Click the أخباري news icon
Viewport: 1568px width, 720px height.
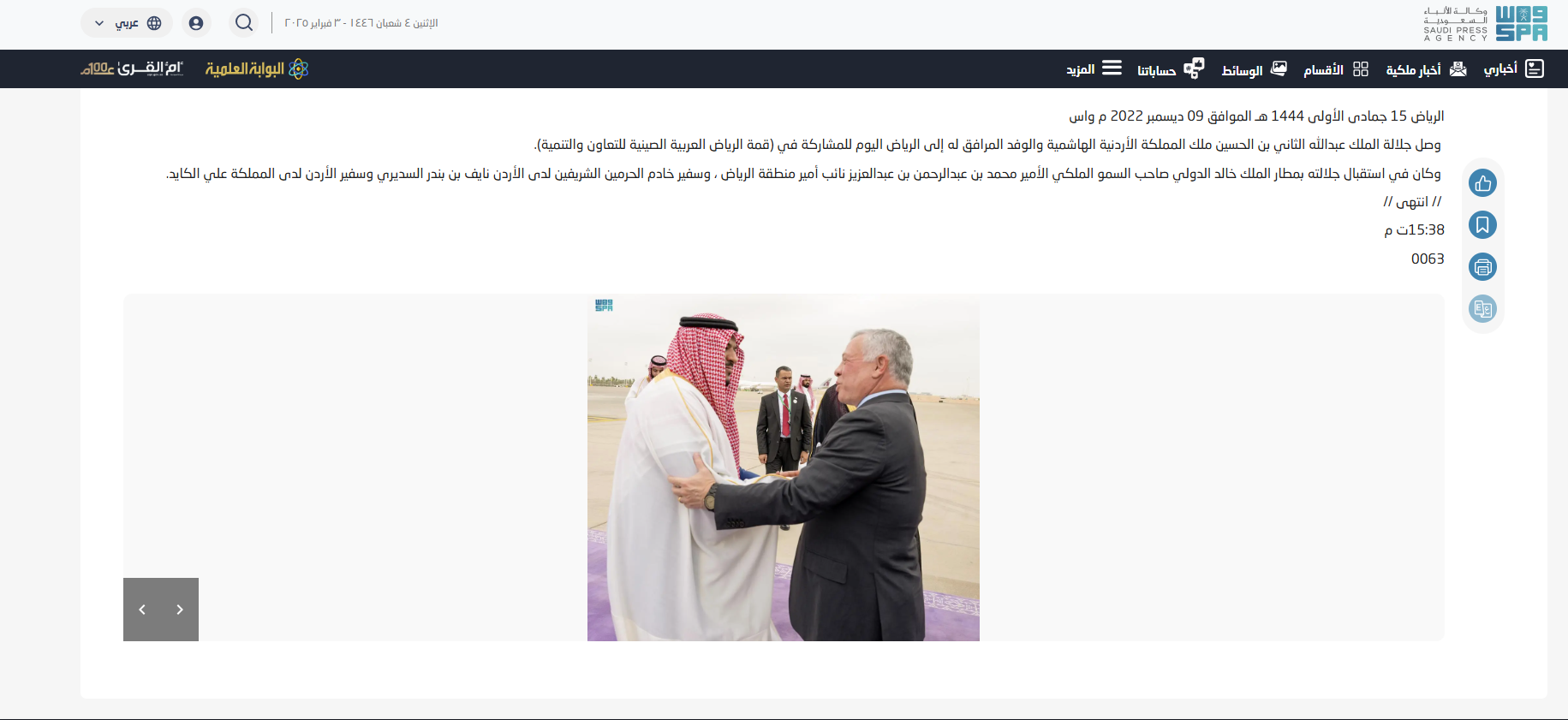click(1534, 68)
